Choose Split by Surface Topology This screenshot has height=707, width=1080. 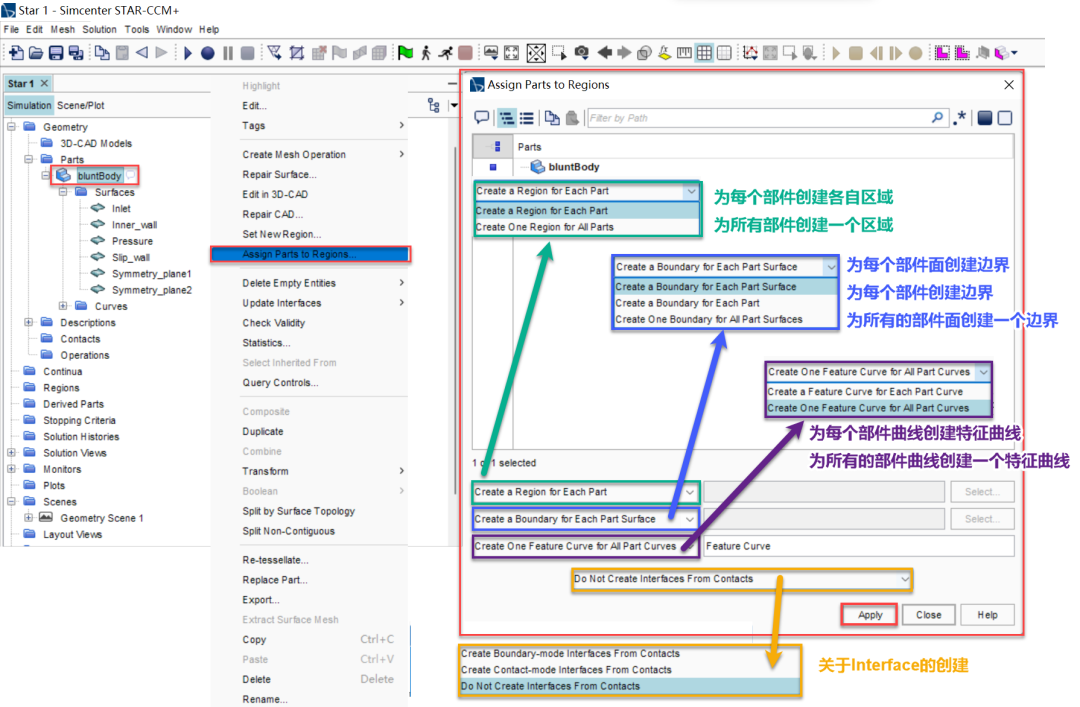tap(298, 511)
